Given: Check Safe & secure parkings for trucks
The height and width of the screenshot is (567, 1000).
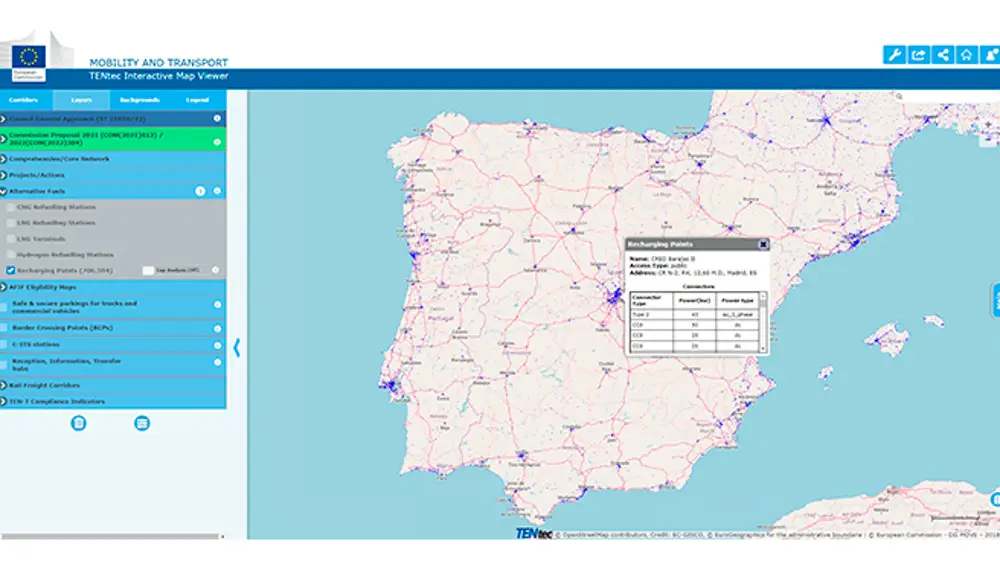Looking at the screenshot, I should click(4, 307).
